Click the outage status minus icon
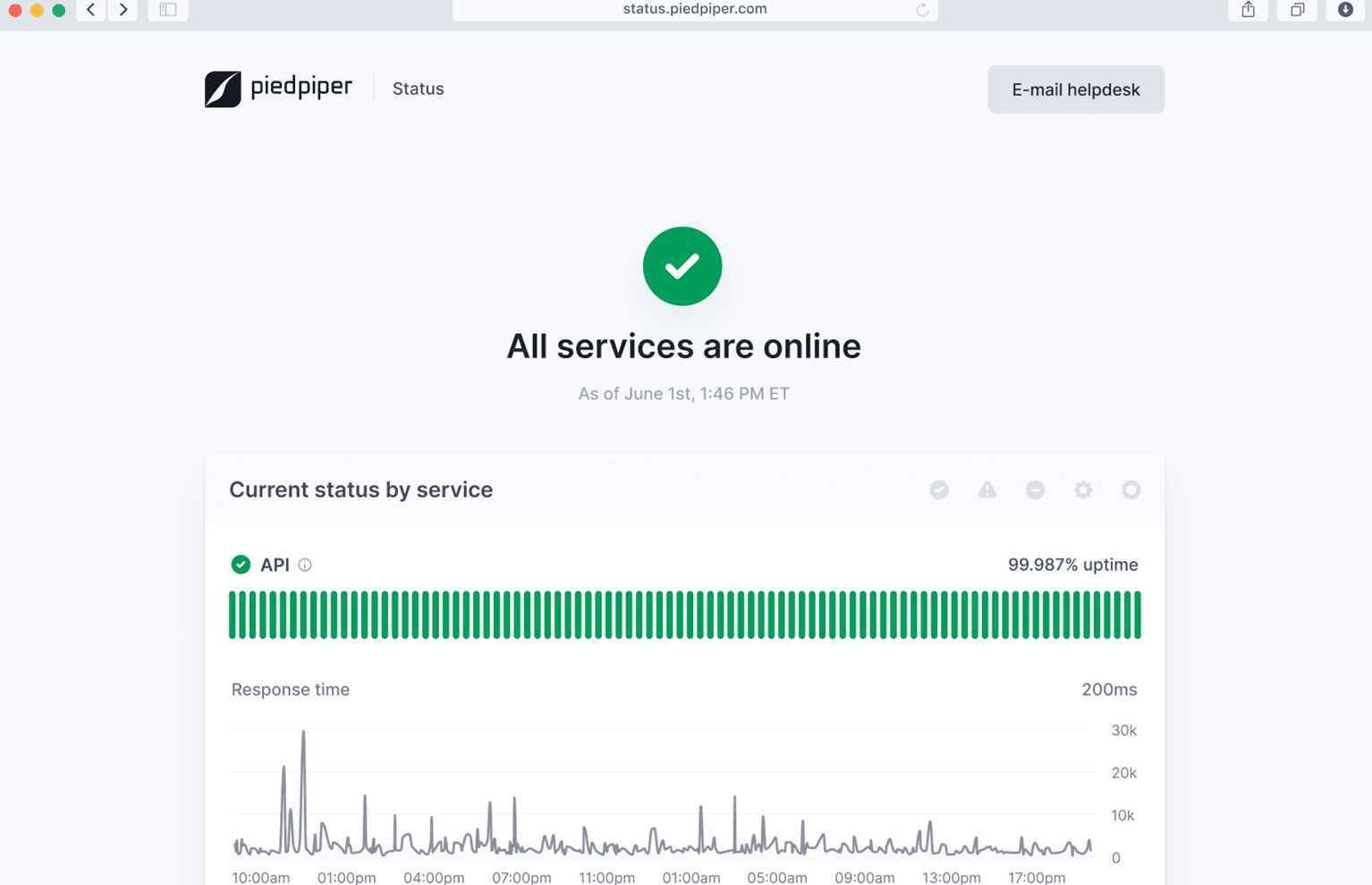This screenshot has height=885, width=1372. tap(1035, 489)
